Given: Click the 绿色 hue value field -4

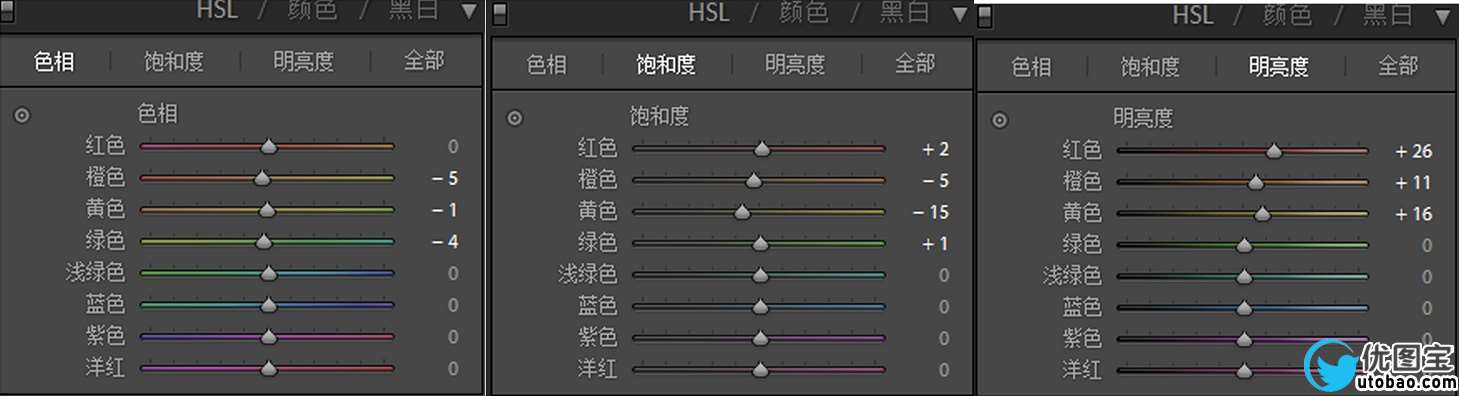Looking at the screenshot, I should 445,241.
